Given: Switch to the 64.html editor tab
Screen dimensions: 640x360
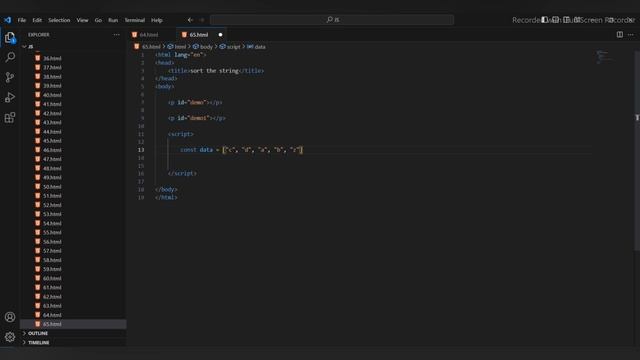Looking at the screenshot, I should pos(149,35).
